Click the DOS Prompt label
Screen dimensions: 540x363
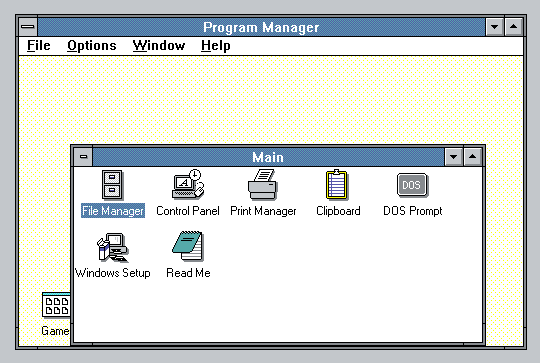pos(413,211)
